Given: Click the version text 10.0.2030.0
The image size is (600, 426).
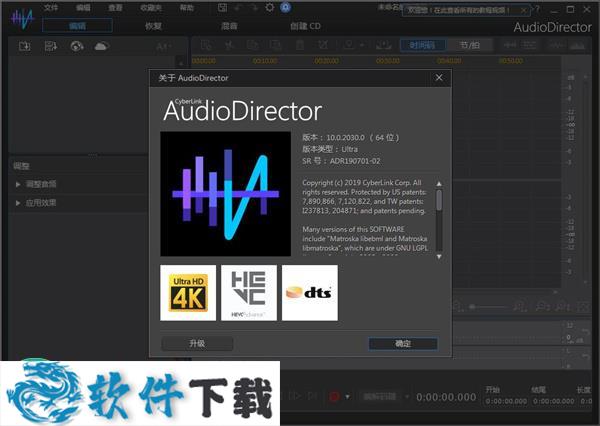Looking at the screenshot, I should [345, 137].
